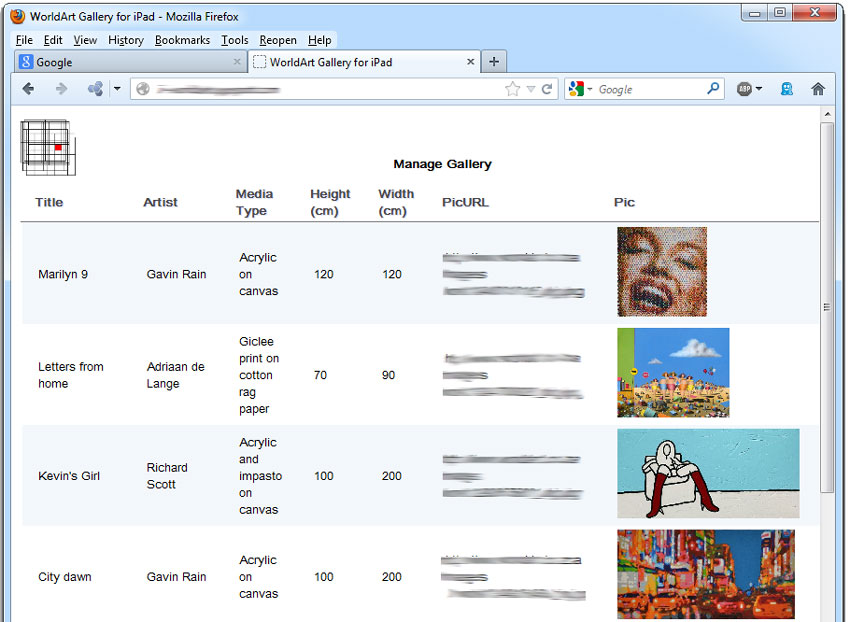Image resolution: width=850 pixels, height=622 pixels.
Task: Click the Artist column header
Action: coord(160,202)
